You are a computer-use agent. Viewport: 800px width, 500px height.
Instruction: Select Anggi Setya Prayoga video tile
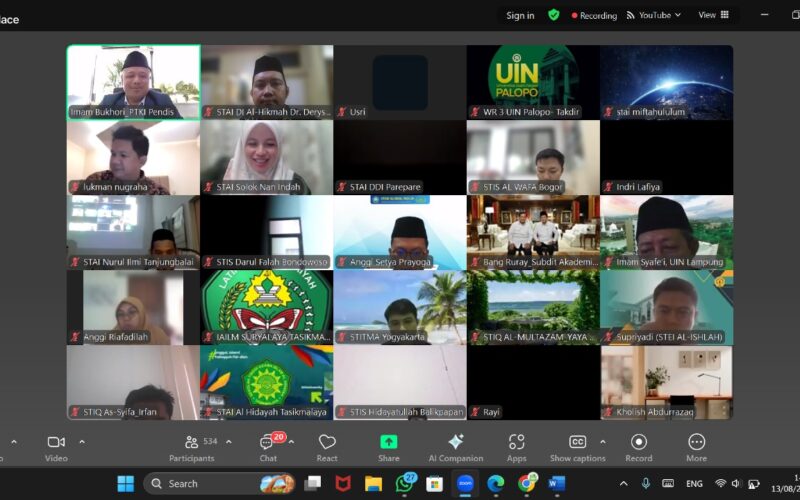point(400,232)
